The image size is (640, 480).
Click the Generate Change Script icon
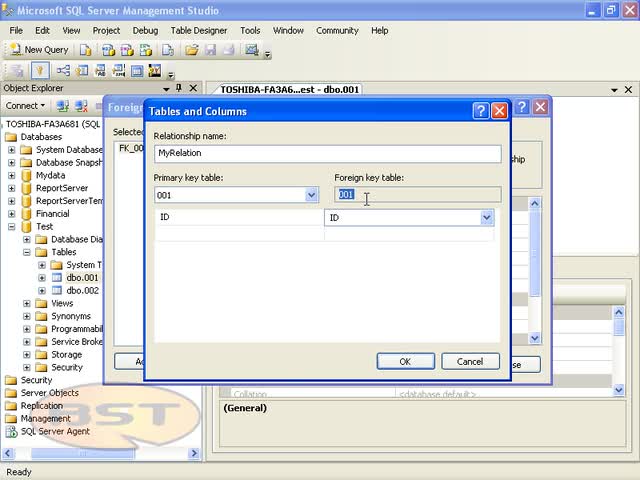[x=18, y=71]
